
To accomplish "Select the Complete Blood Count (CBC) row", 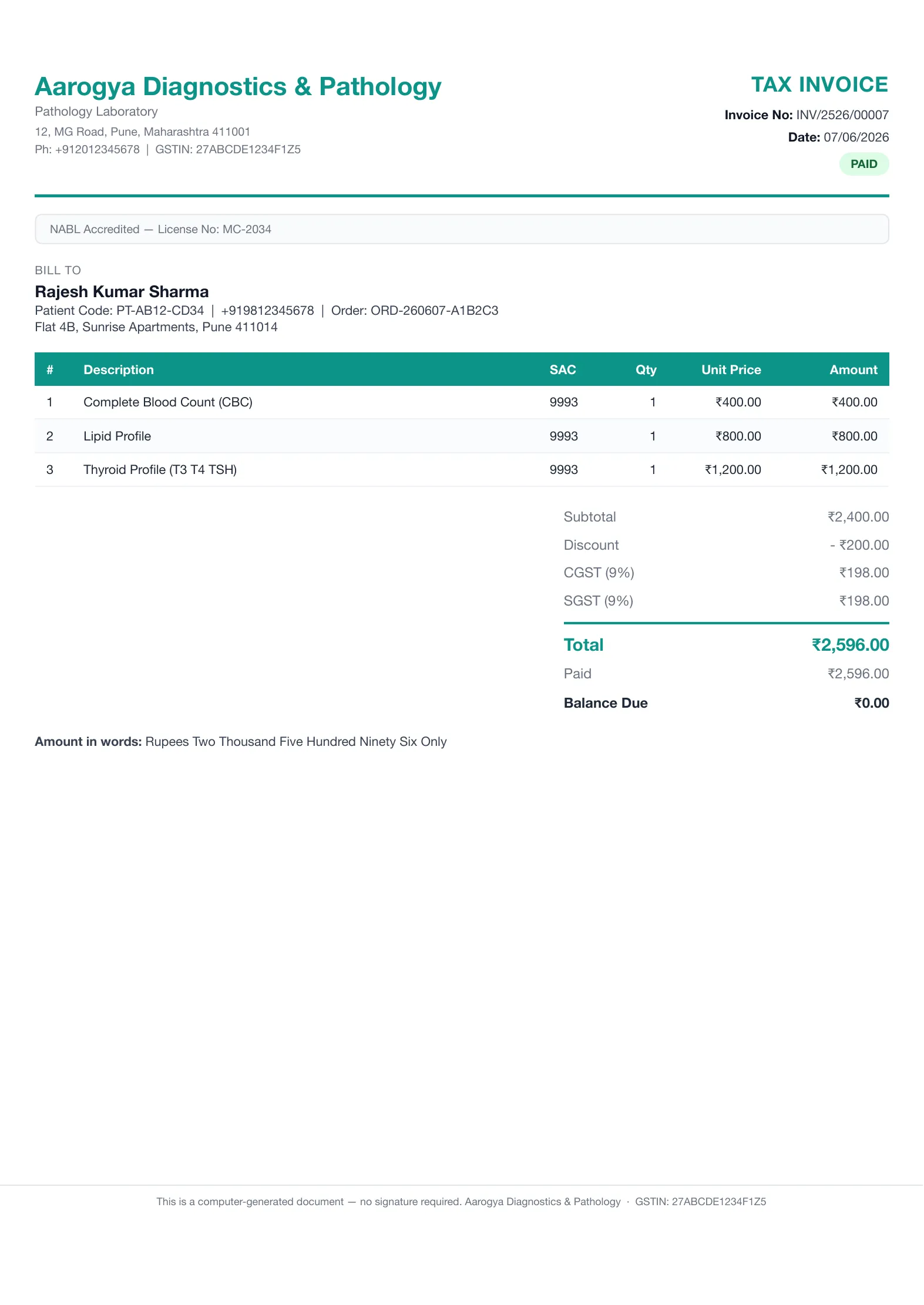I will [x=462, y=402].
